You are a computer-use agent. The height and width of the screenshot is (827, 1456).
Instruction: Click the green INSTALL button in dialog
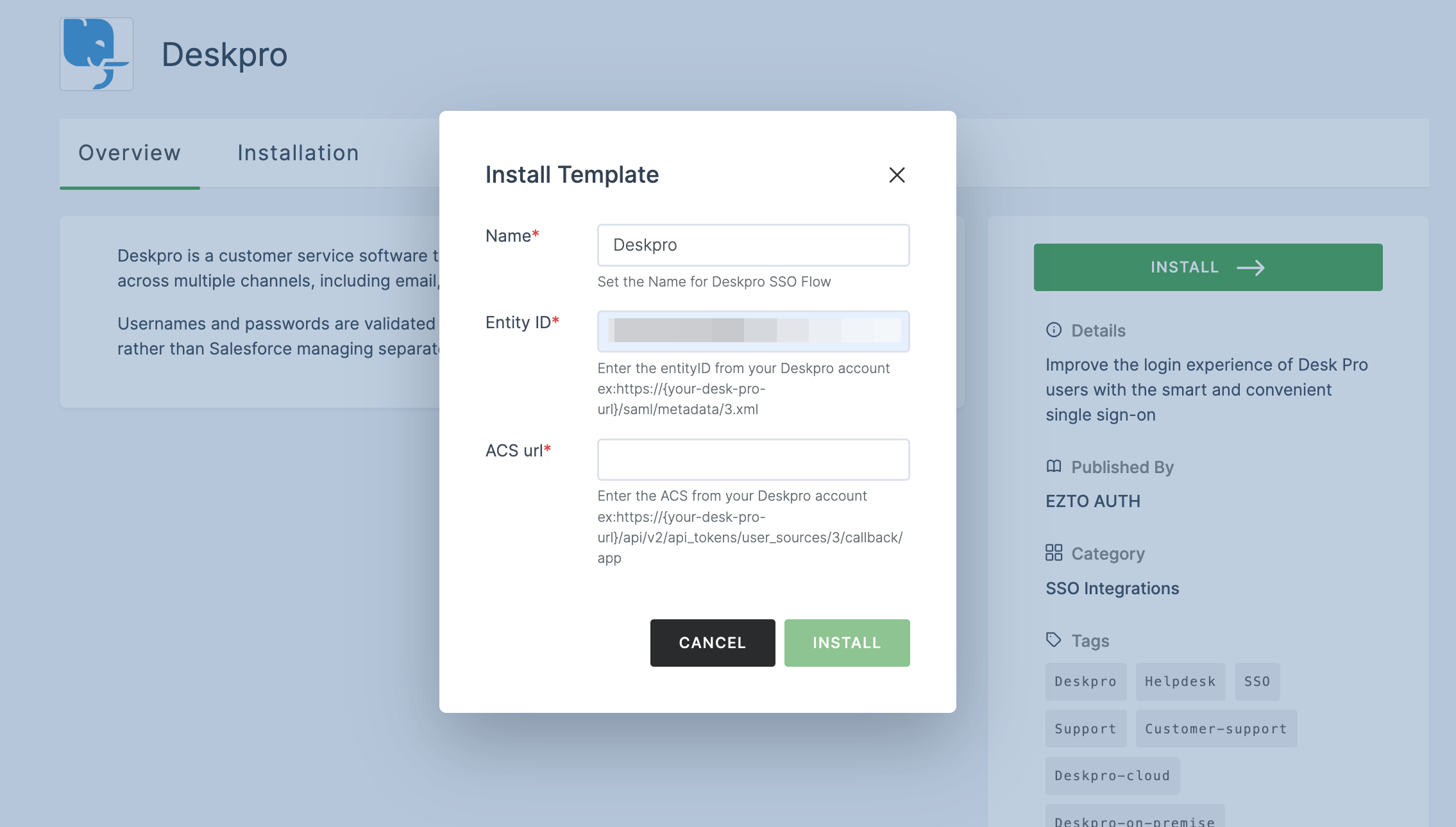[846, 642]
